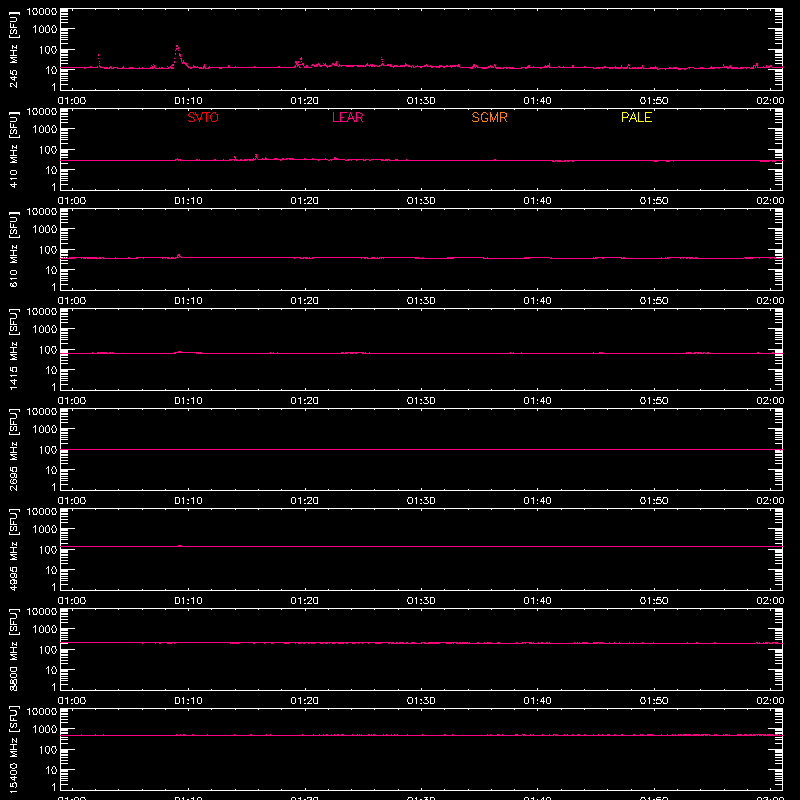Click the 10000 y-axis label on 245 MHz plot
Image resolution: width=800 pixels, height=800 pixels.
(x=42, y=11)
